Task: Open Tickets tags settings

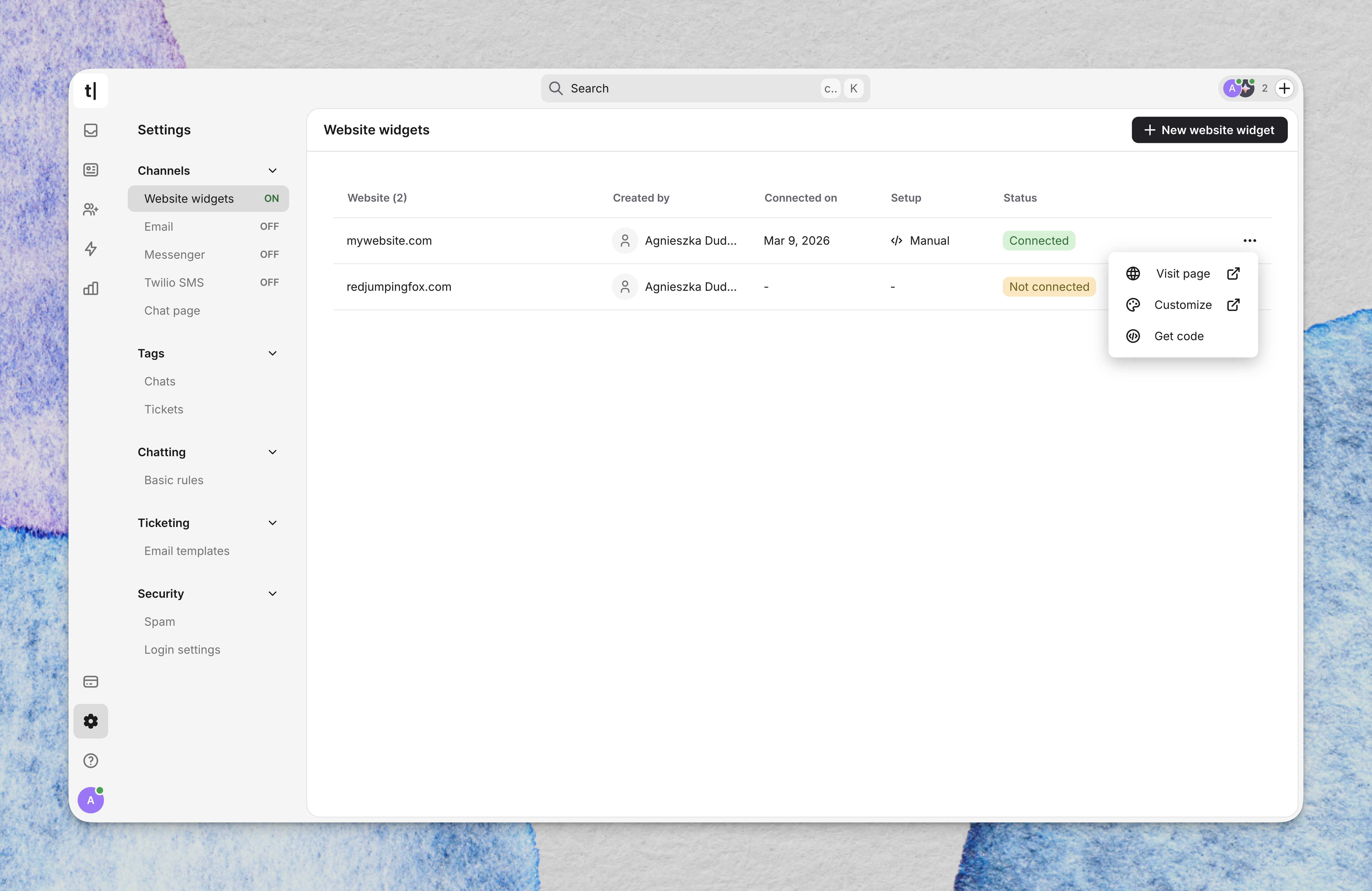Action: [208, 410]
